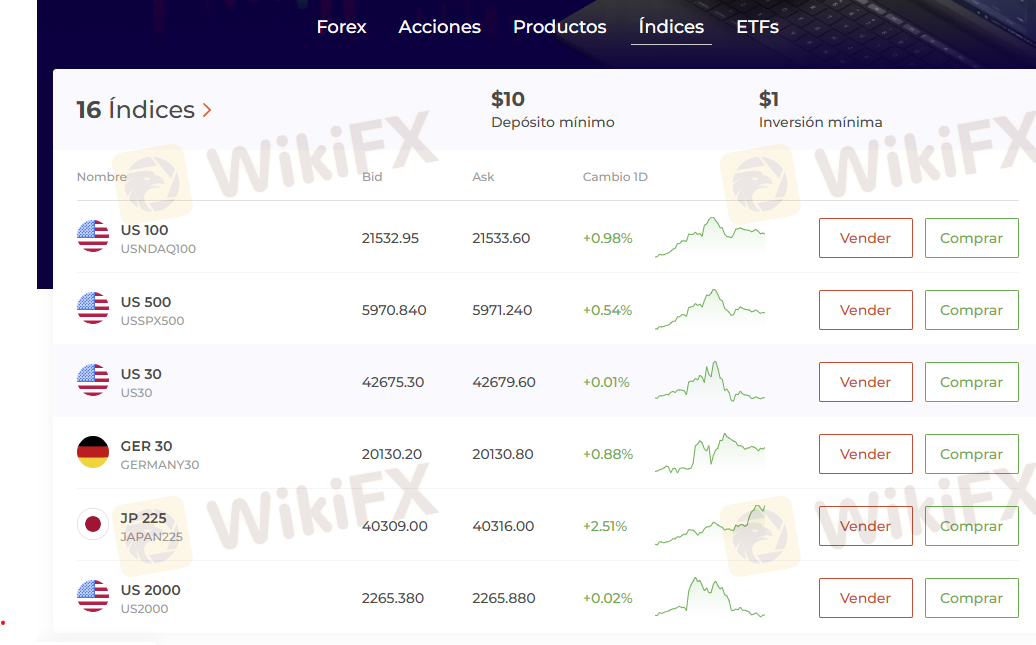1036x645 pixels.
Task: Click the US flag icon for US 30
Action: (93, 381)
